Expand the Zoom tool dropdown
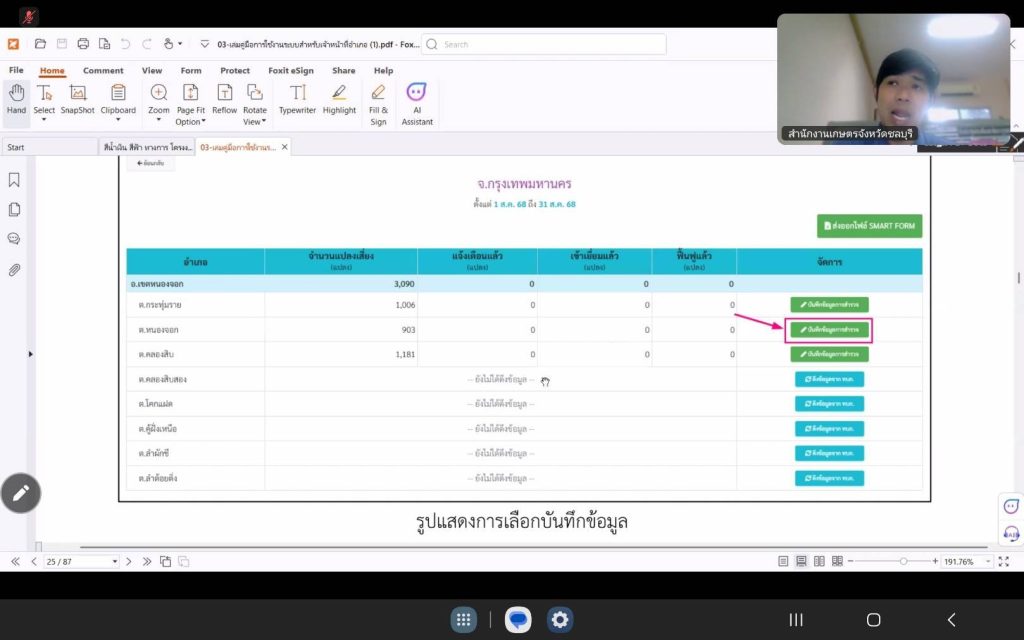 pos(159,121)
